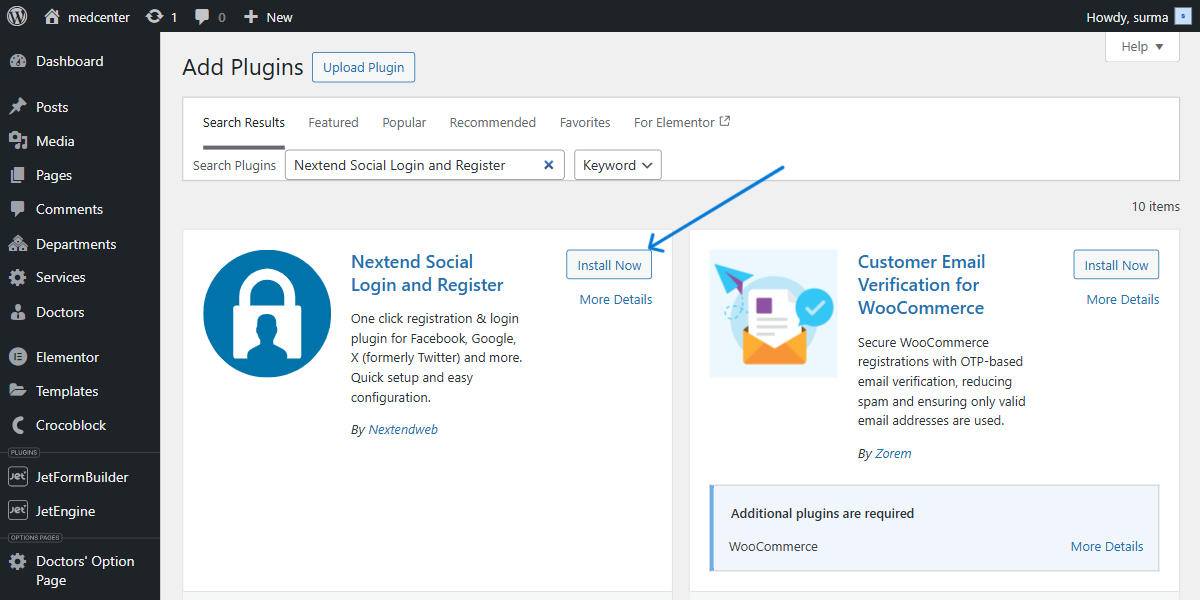Image resolution: width=1200 pixels, height=600 pixels.
Task: Open More Details for Nextend Social Login
Action: click(616, 299)
